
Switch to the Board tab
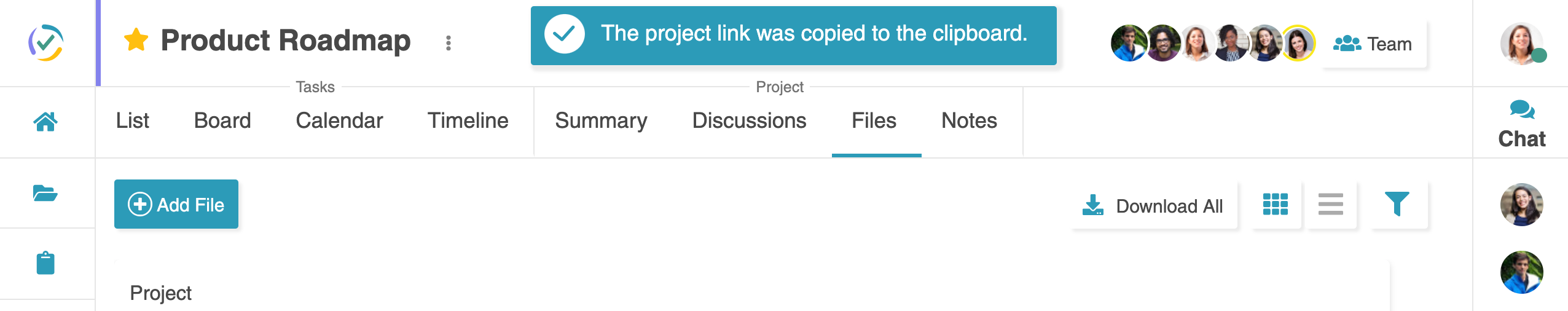[222, 120]
